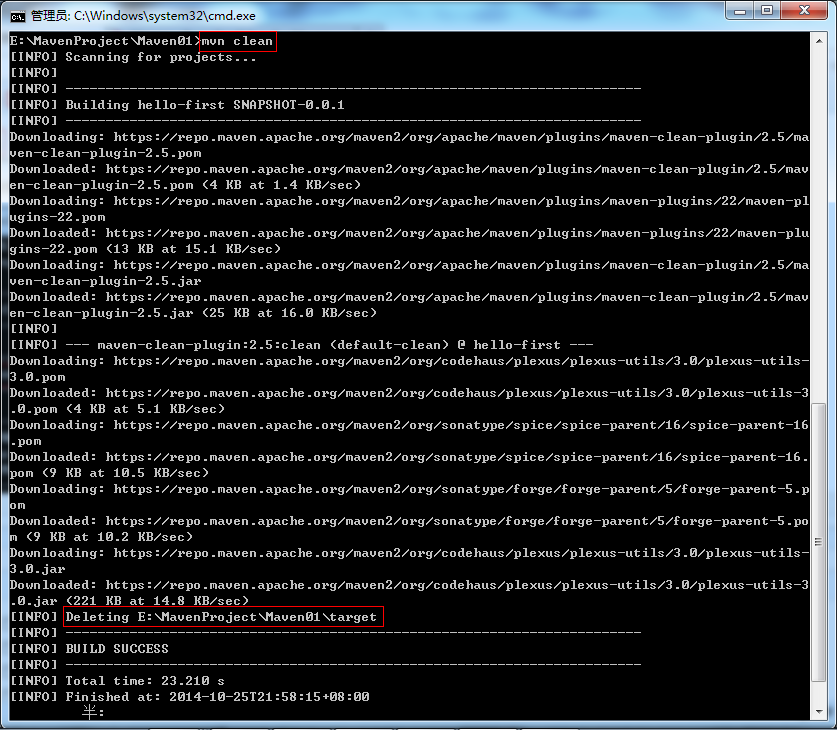
Task: Click 'en-clean-plugin-2.5.jar (25 KB at 16.0 KB/sec)' text
Action: pos(193,313)
